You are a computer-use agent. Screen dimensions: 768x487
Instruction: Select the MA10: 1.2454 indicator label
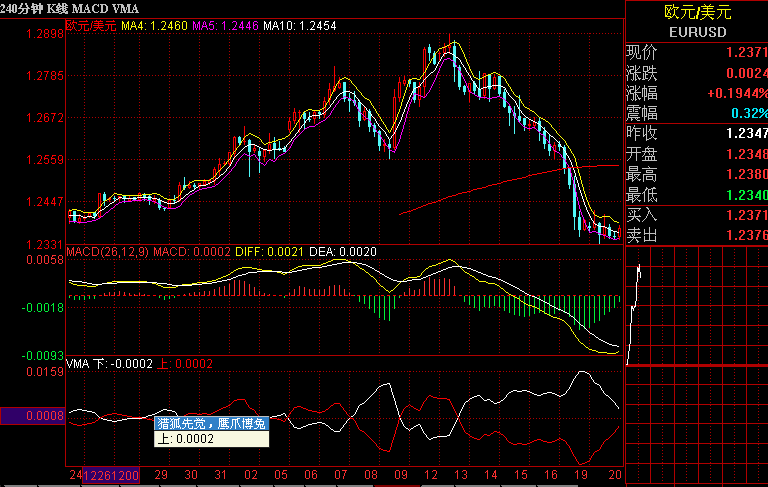pos(300,25)
